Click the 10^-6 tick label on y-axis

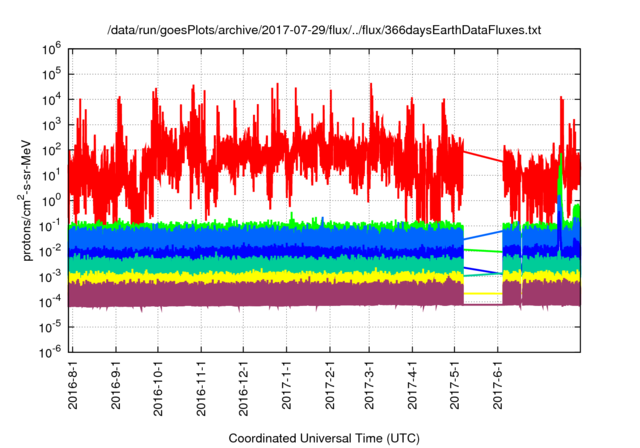pyautogui.click(x=50, y=351)
